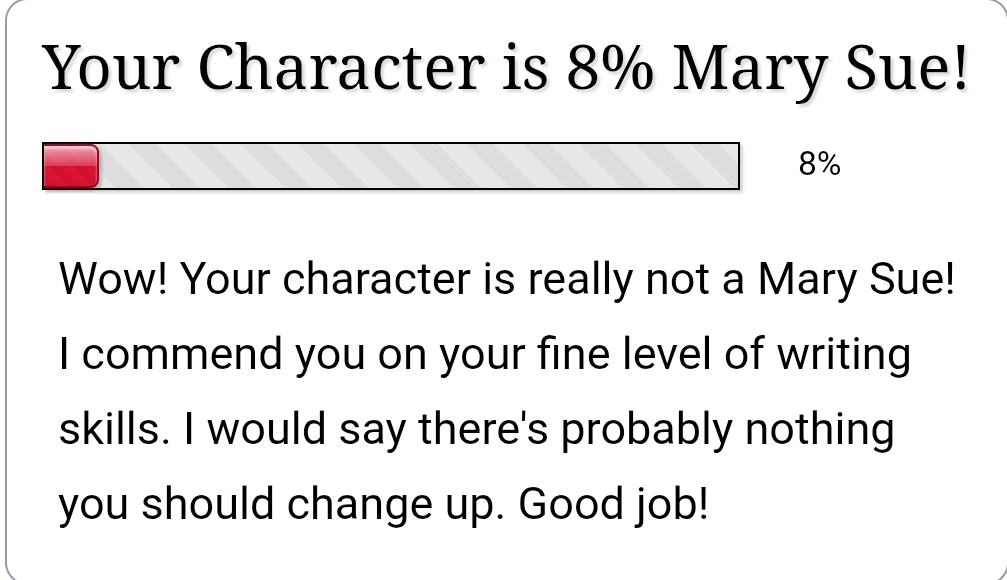Screen dimensions: 1007x580
Task: Click the red filled part of the progress bar
Action: coord(70,166)
